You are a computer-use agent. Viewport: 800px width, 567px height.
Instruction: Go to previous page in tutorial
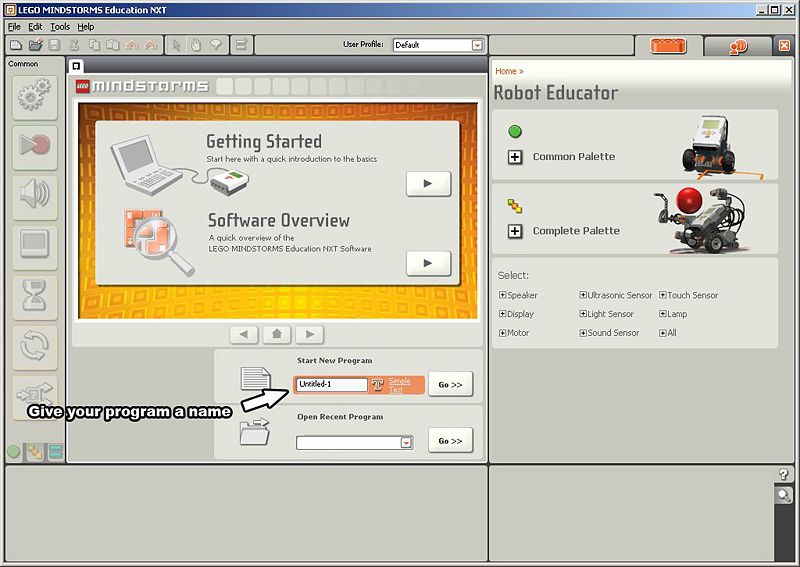click(244, 334)
